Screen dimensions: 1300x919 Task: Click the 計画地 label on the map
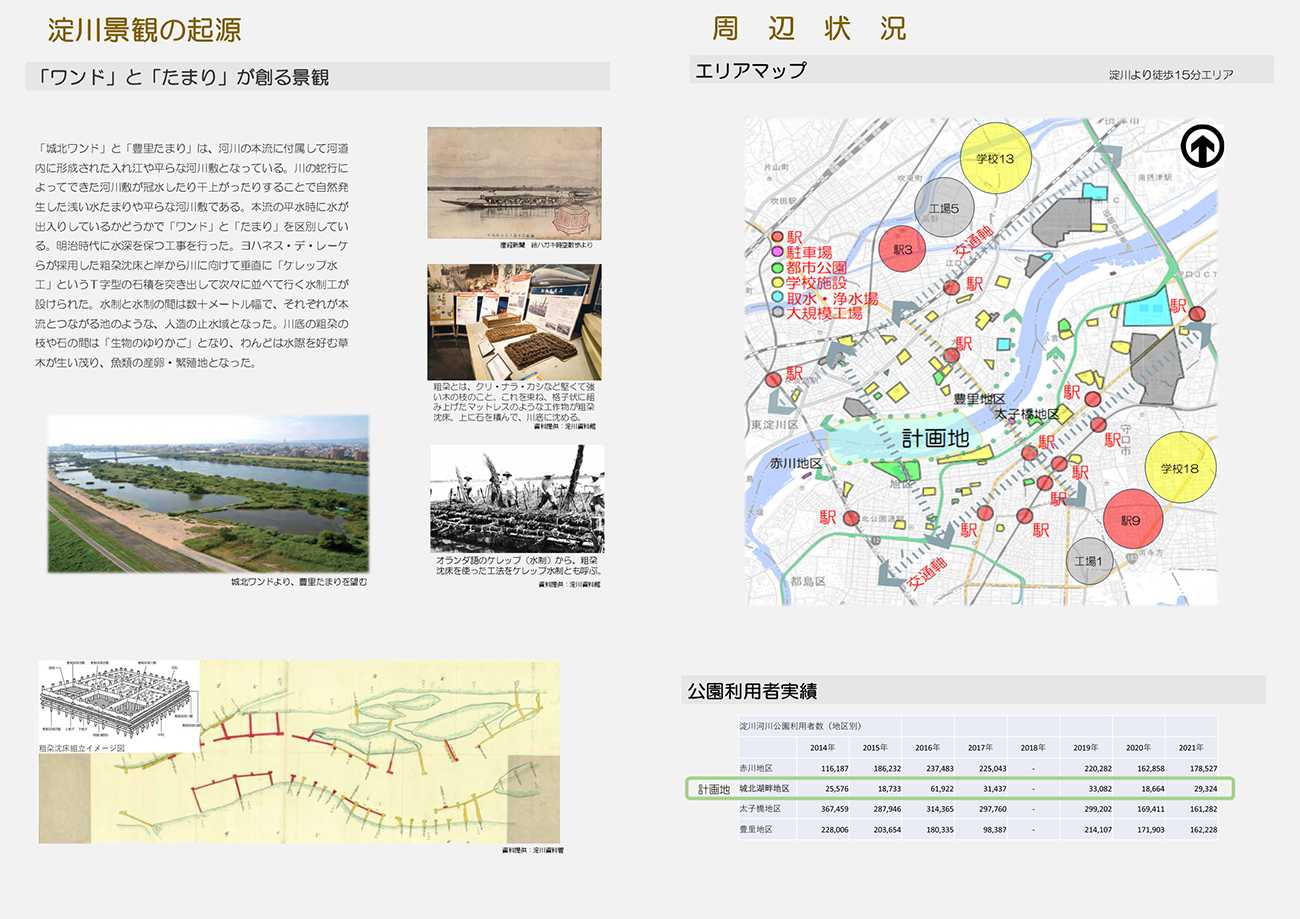pos(935,438)
